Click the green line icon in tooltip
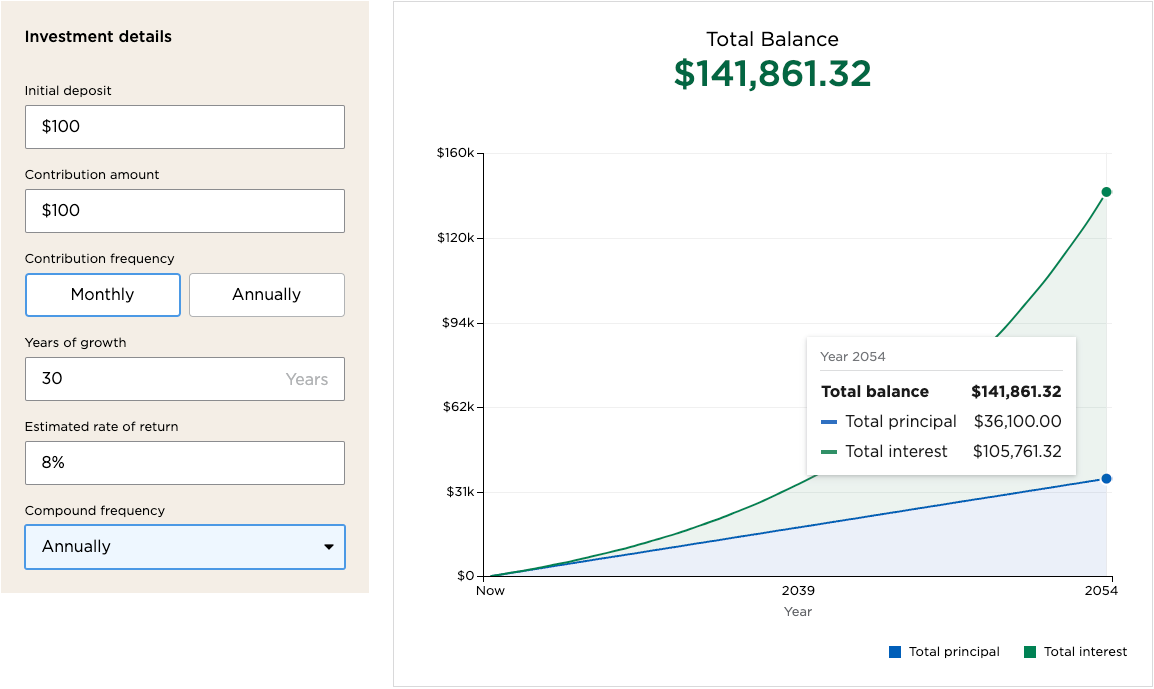1154x689 pixels. pos(829,452)
